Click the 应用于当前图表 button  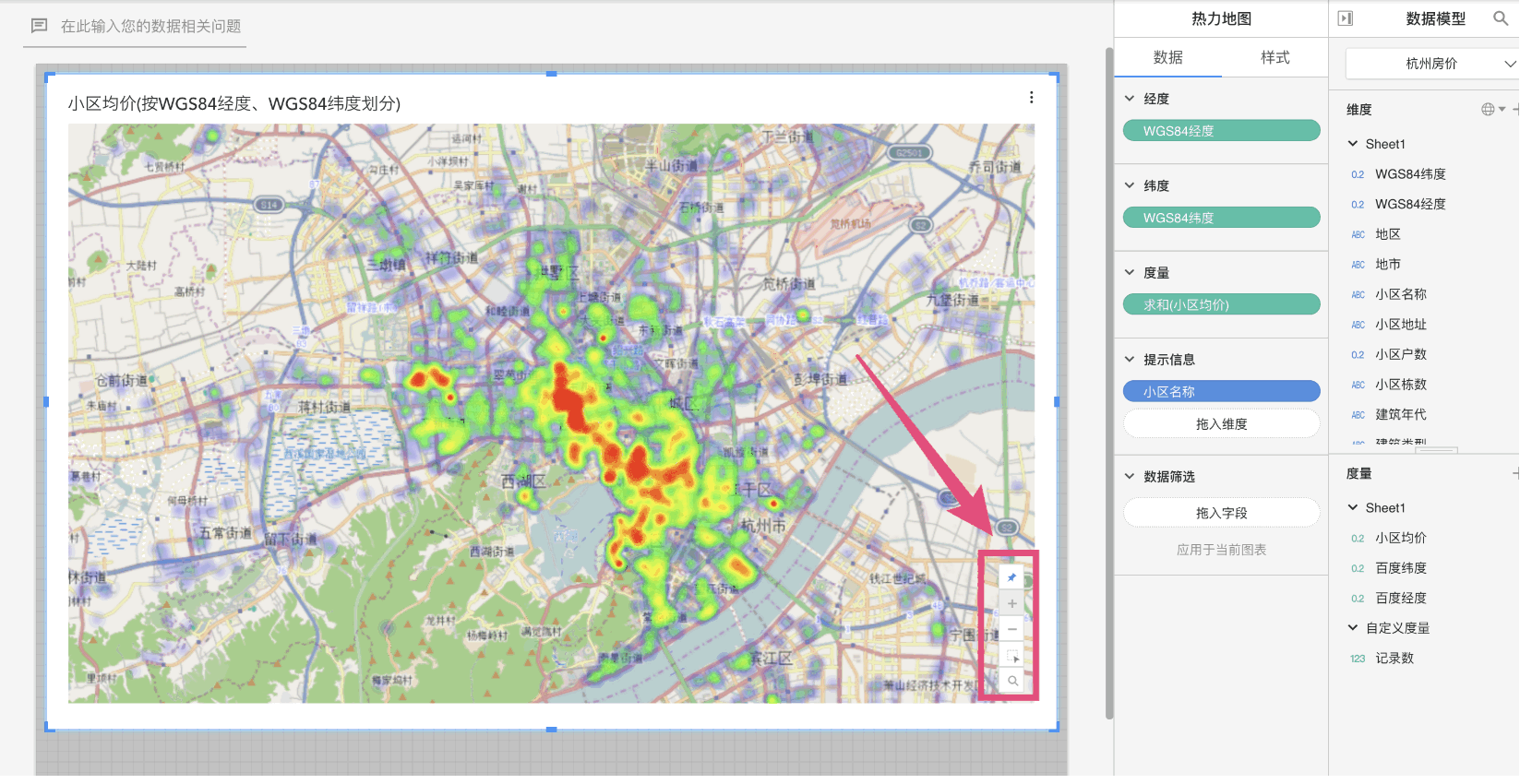1221,550
